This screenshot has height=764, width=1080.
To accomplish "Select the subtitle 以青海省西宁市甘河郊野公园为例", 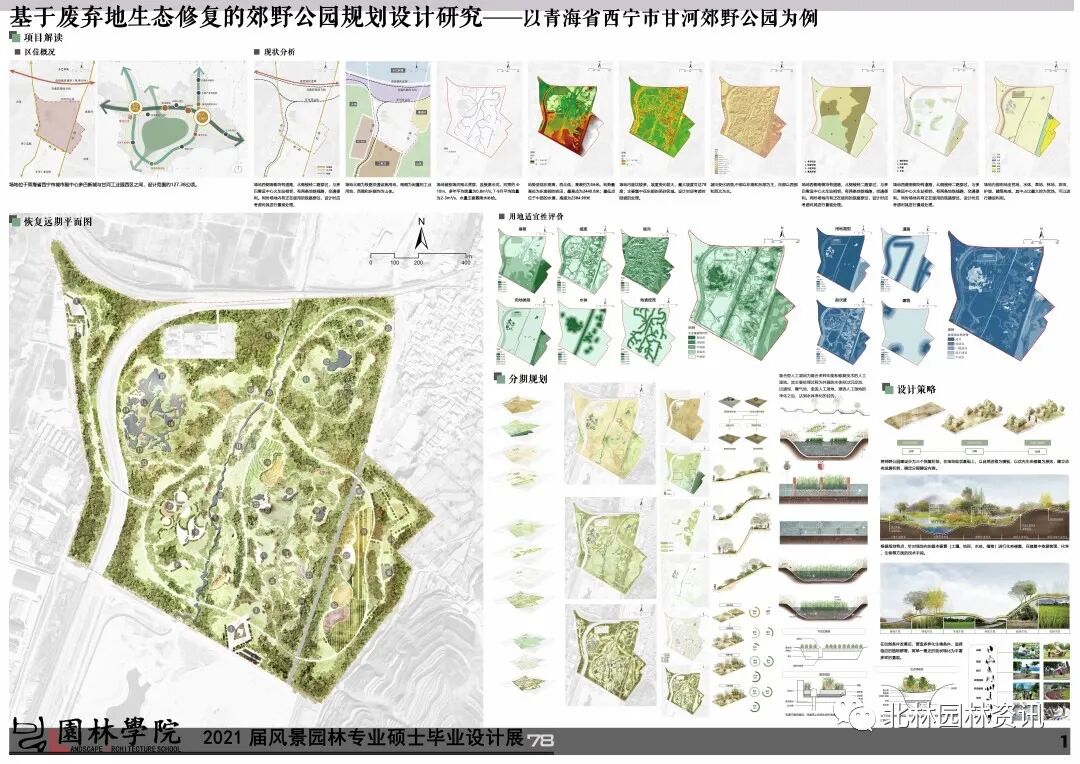I will pos(670,17).
